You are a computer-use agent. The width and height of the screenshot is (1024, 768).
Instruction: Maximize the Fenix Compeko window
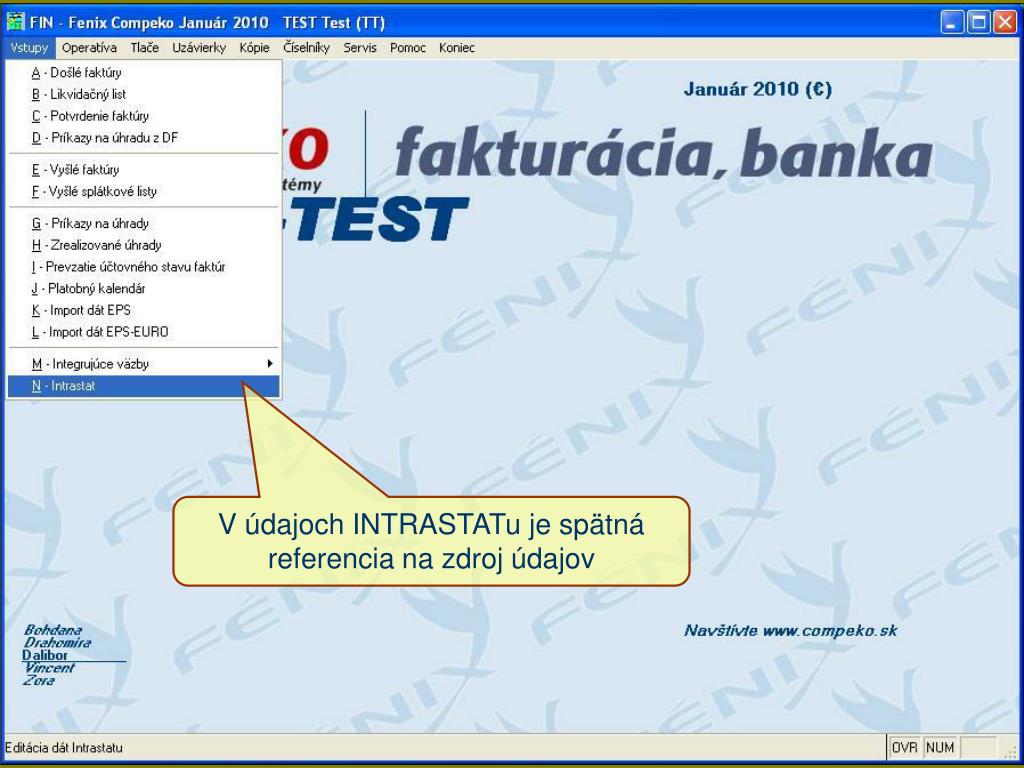click(978, 23)
